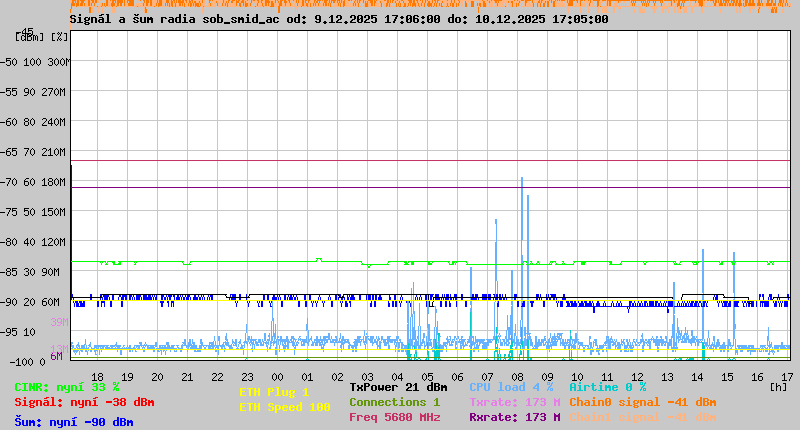Click the "CPU load 4 %" legend label
The image size is (800, 430).
point(511,387)
